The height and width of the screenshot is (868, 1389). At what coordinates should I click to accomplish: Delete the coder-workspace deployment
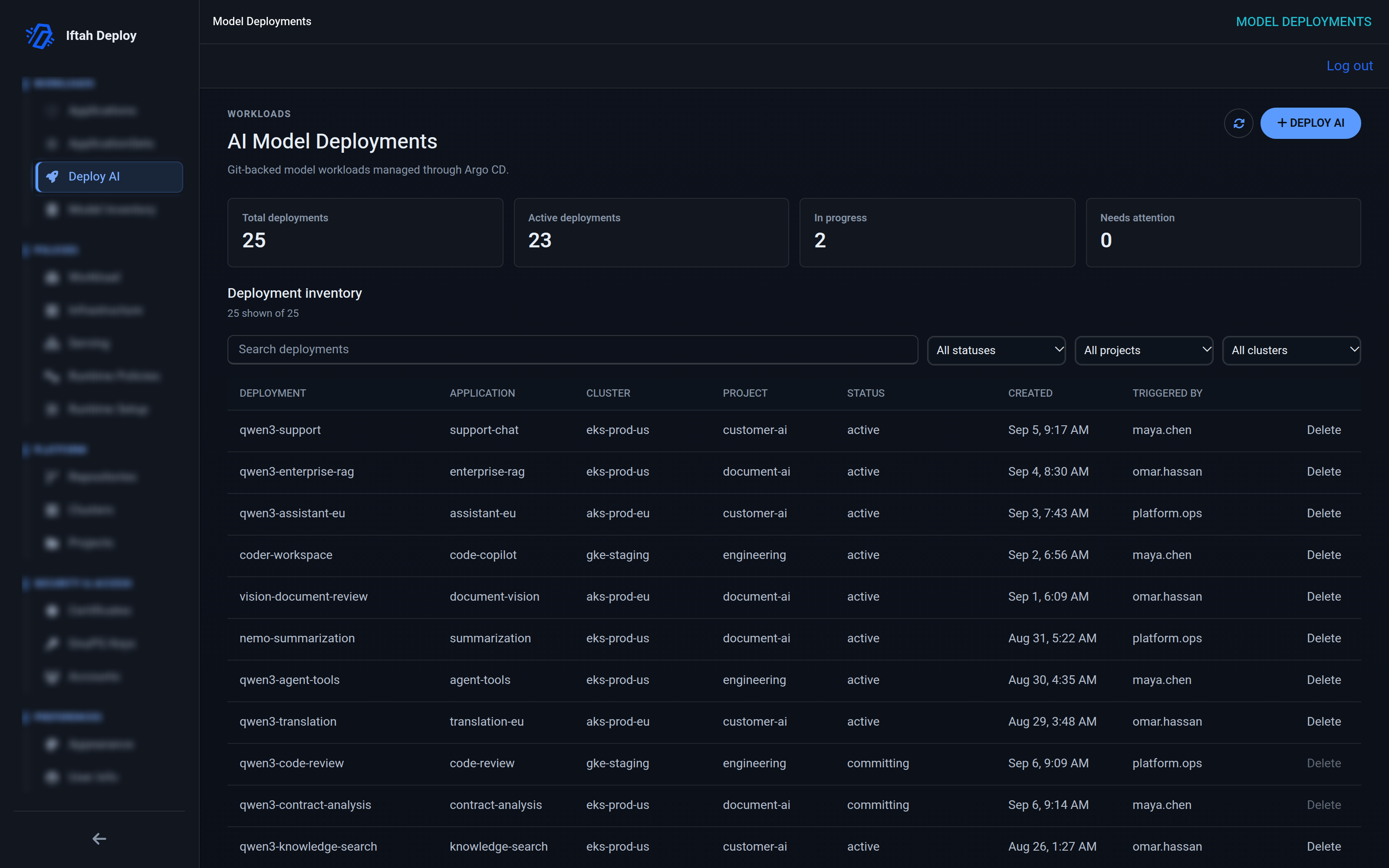pyautogui.click(x=1323, y=555)
